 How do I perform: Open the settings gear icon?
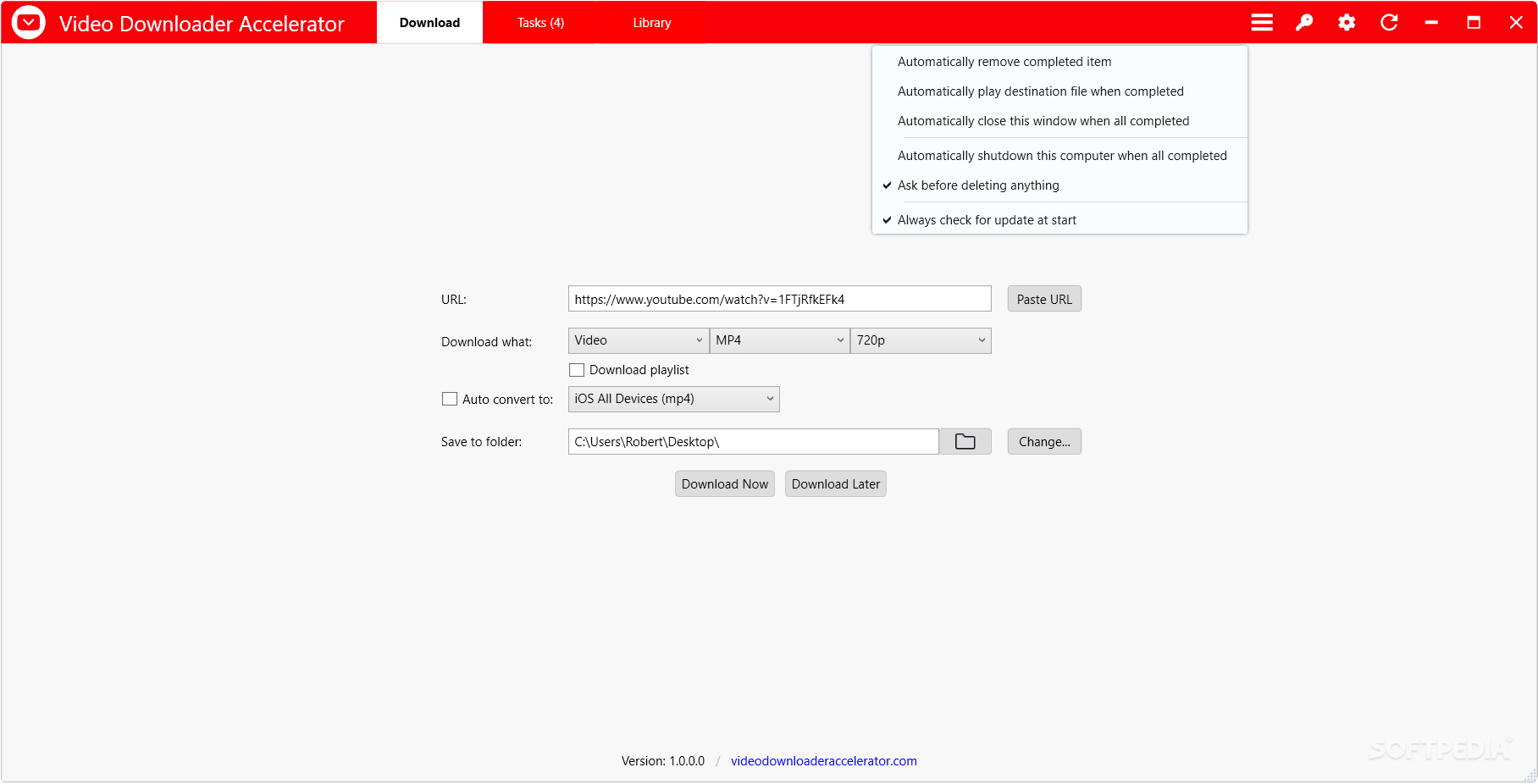pos(1347,23)
